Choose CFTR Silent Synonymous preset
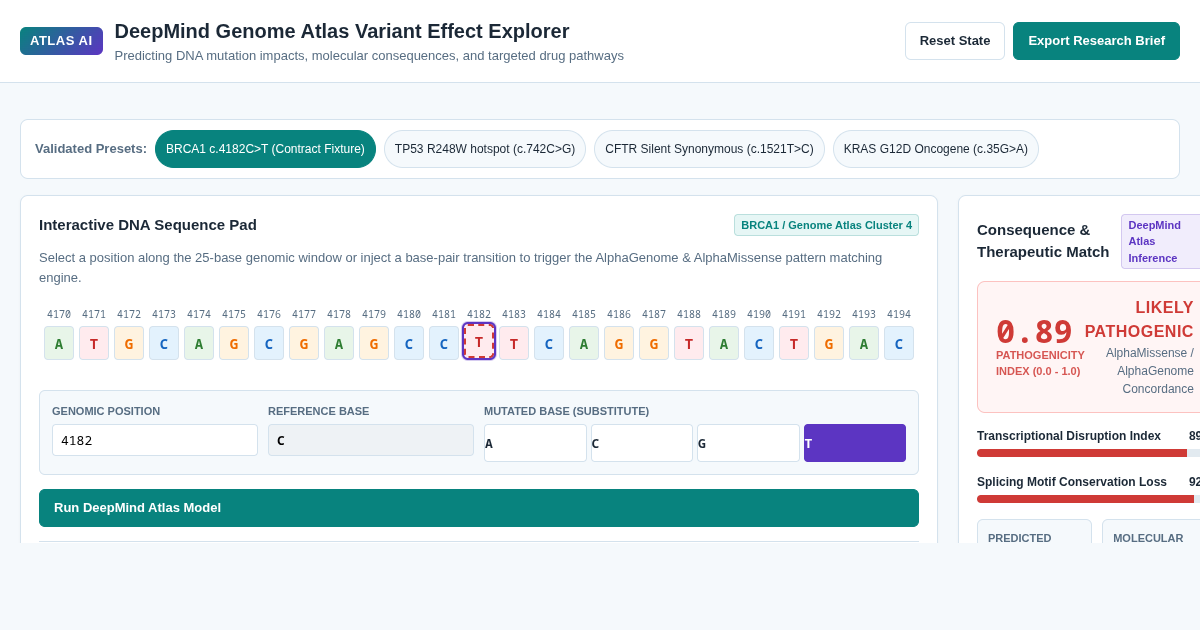 click(709, 149)
